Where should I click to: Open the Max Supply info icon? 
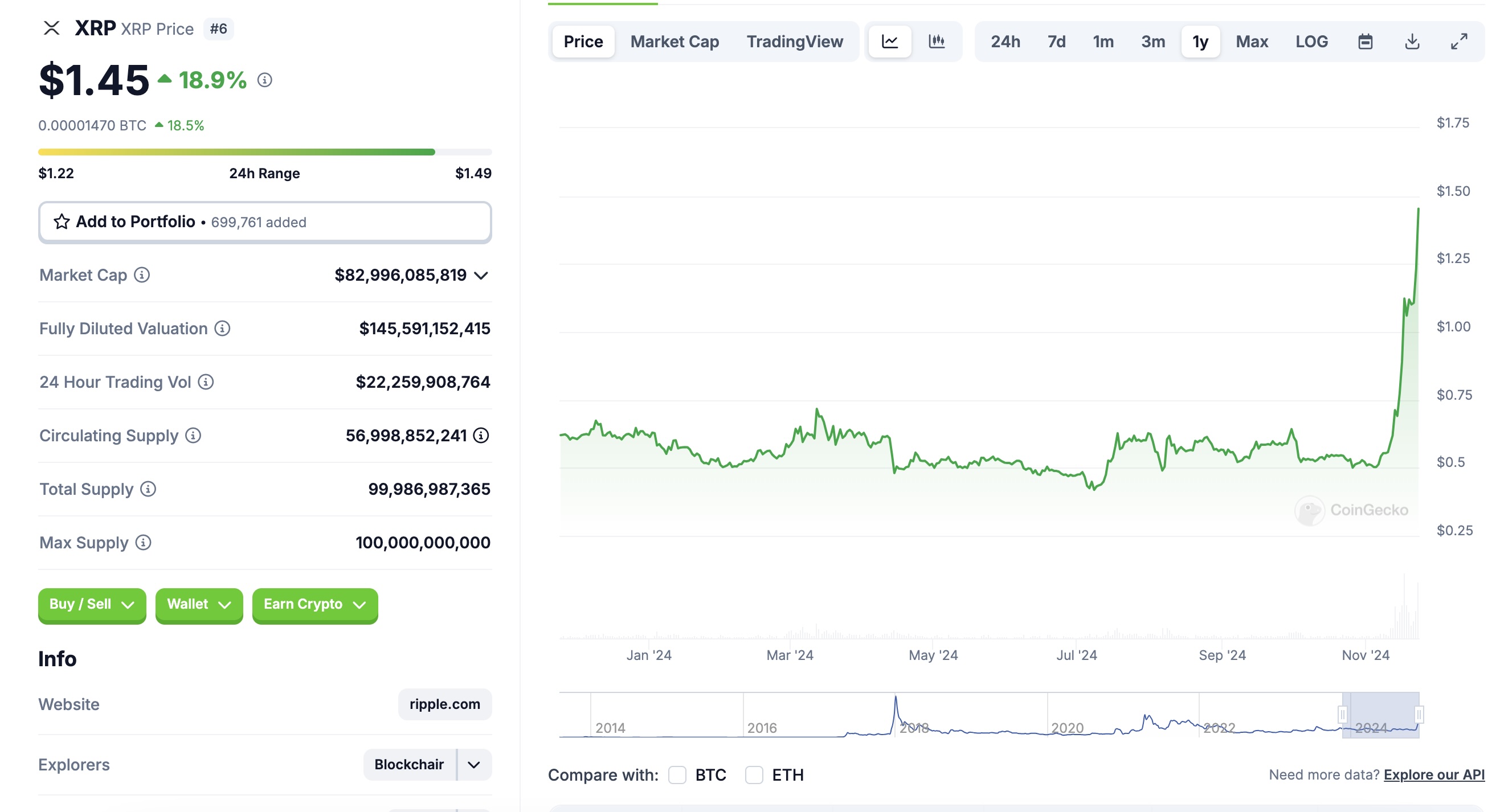(x=143, y=542)
